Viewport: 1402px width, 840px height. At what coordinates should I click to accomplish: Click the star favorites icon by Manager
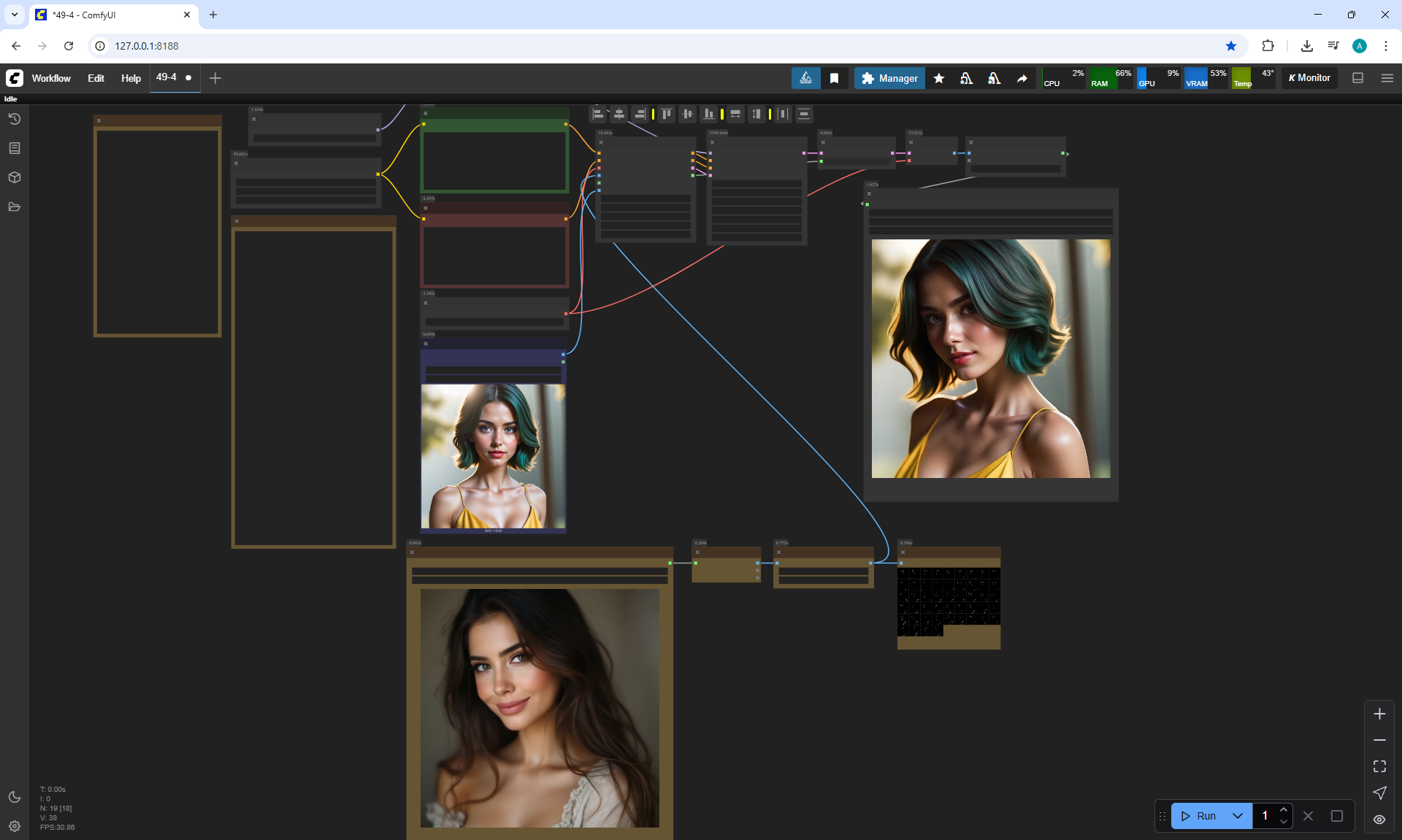coord(939,78)
